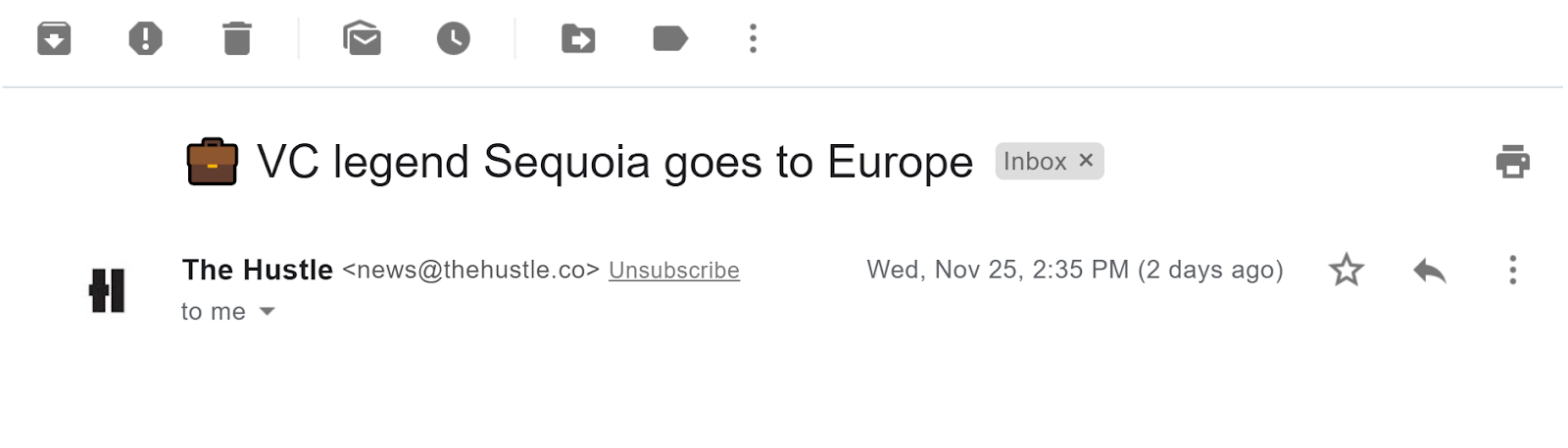Reply using the arrow icon beside the star
Viewport: 1568px width, 448px height.
click(x=1430, y=270)
